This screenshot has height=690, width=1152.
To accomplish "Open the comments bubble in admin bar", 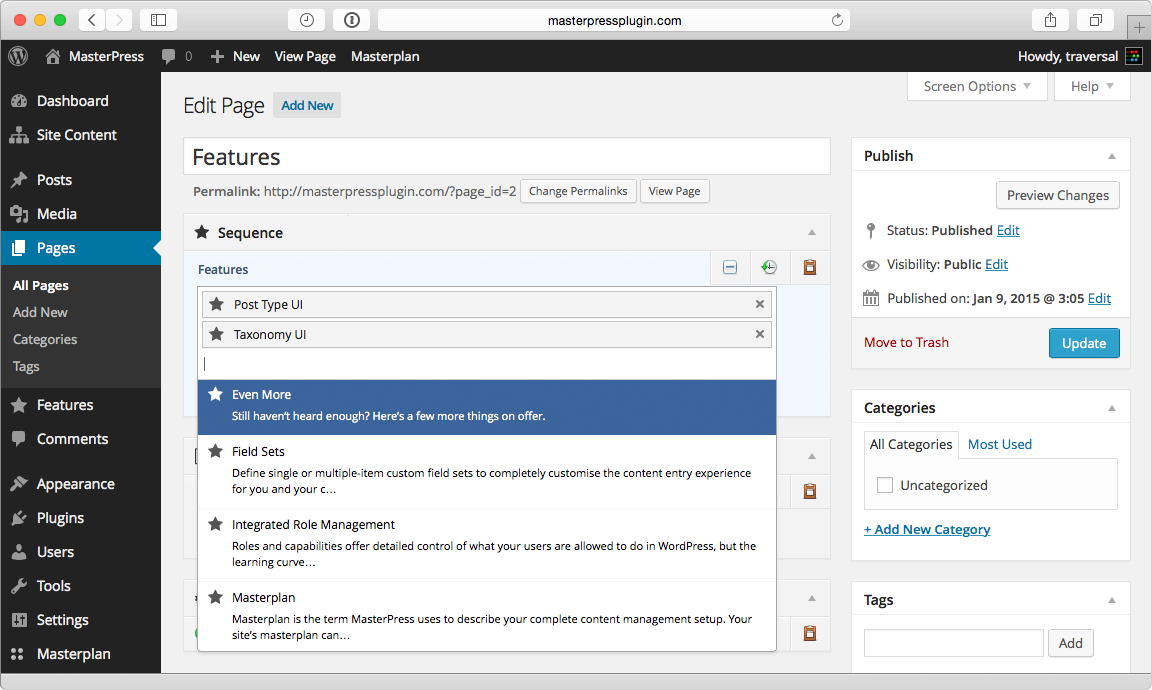I will tap(177, 56).
